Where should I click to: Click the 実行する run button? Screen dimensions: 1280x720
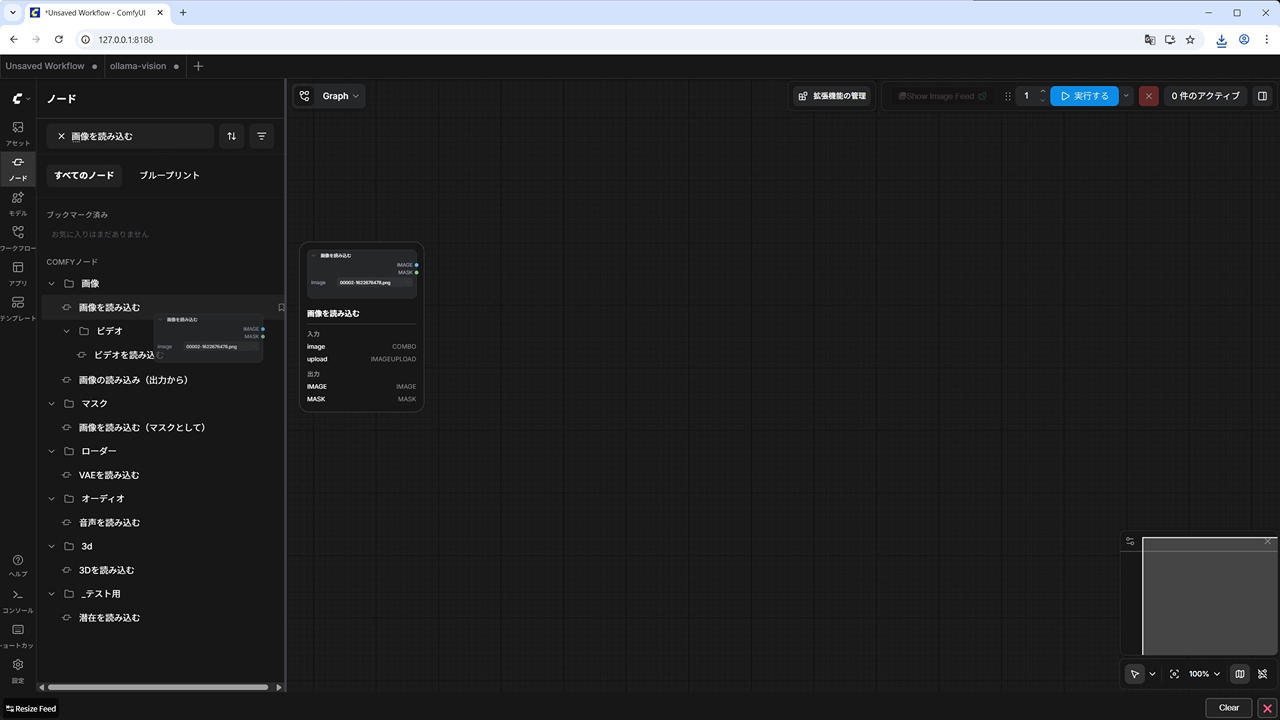(1084, 96)
